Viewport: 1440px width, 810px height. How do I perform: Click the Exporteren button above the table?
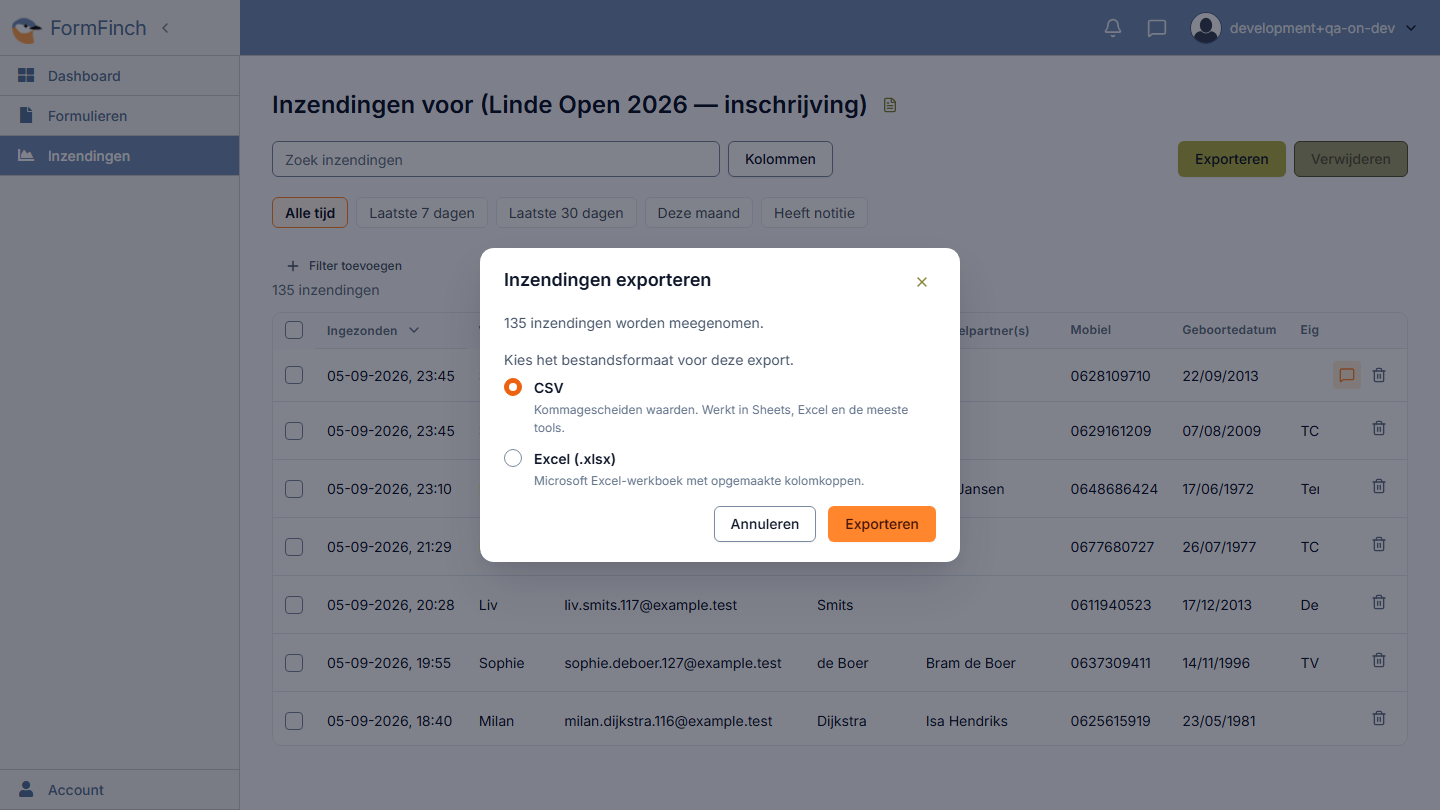(x=1232, y=159)
